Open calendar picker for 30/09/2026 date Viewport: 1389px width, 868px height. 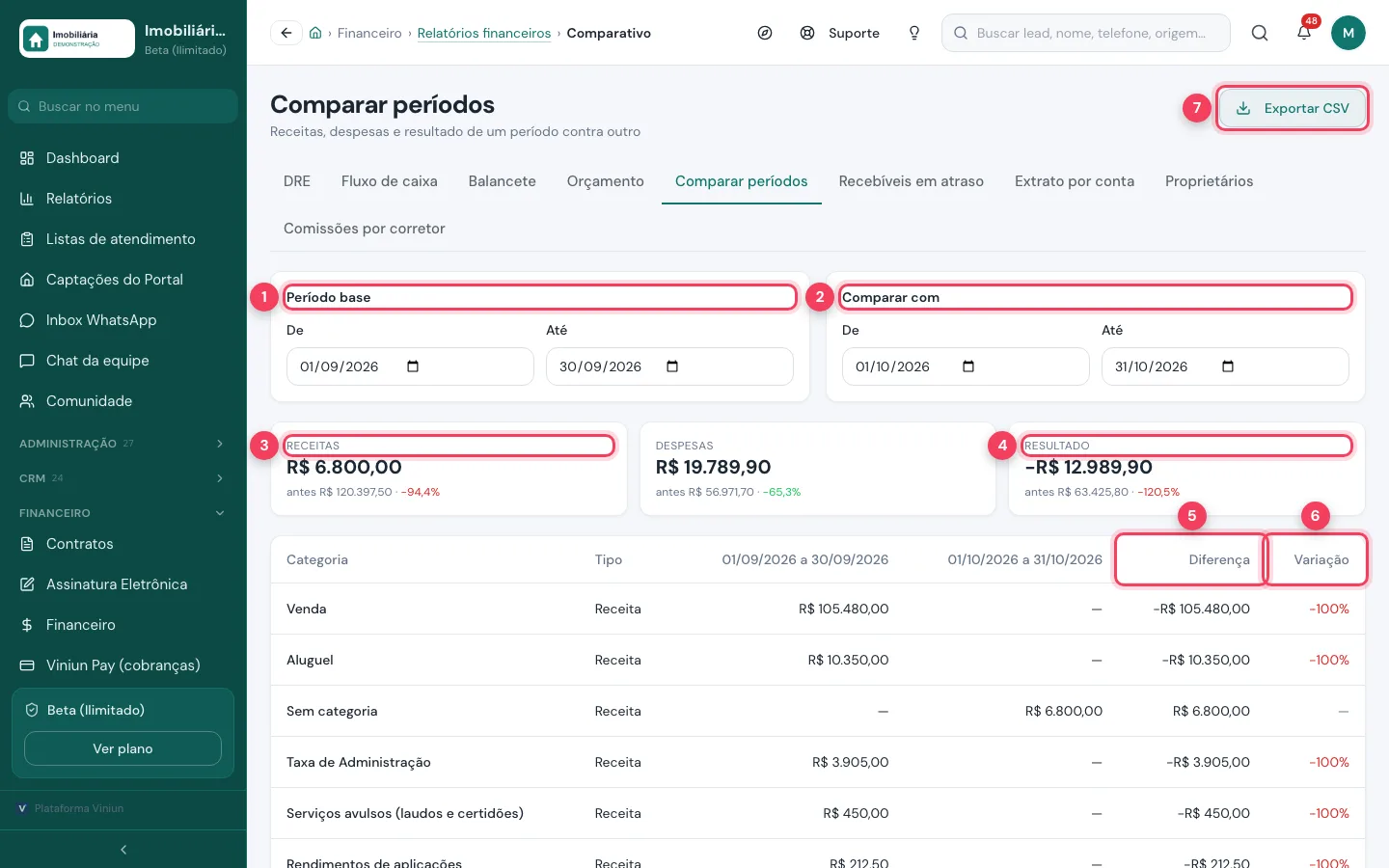[672, 366]
